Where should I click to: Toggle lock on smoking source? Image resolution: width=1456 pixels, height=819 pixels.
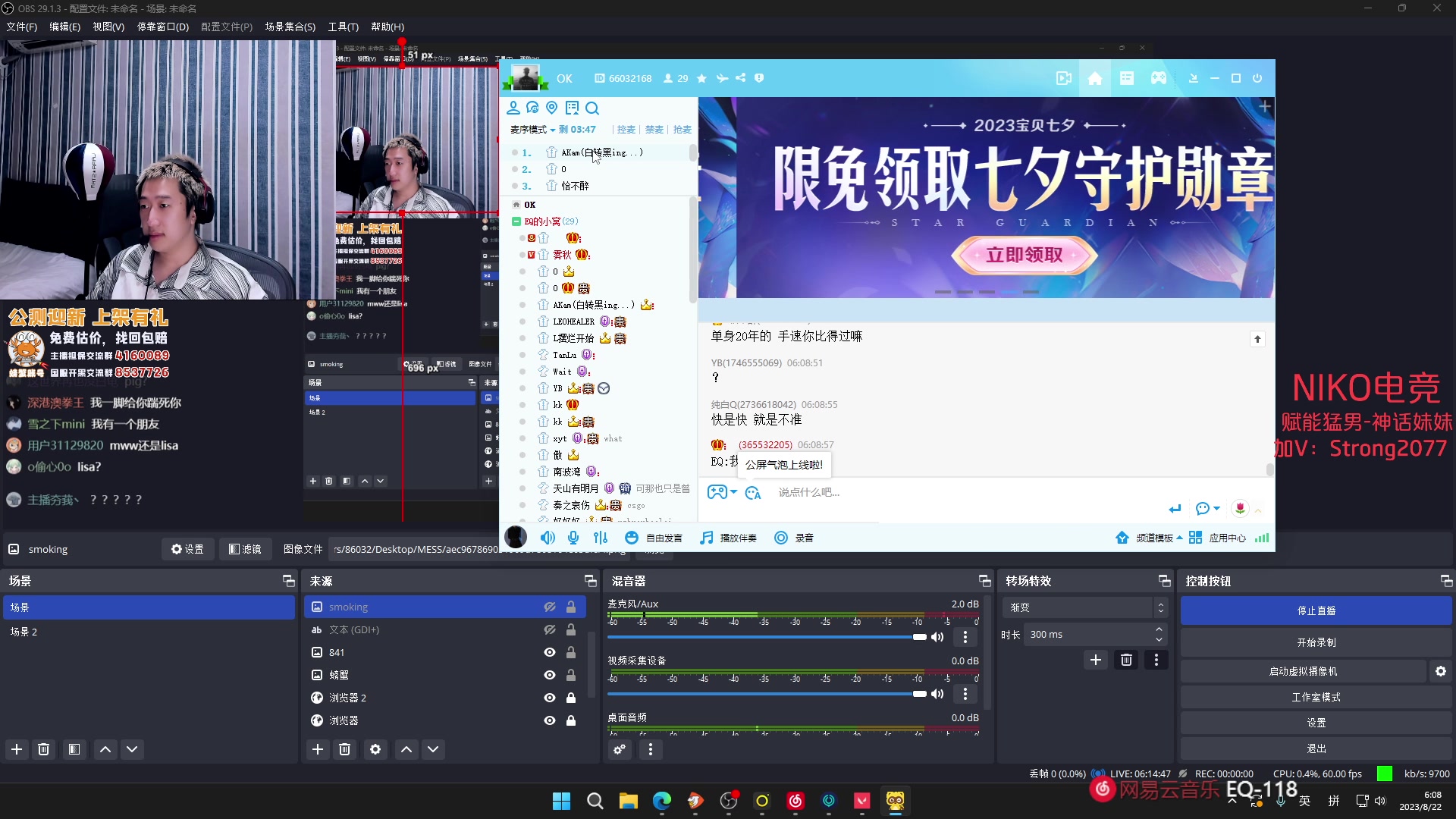coord(571,607)
